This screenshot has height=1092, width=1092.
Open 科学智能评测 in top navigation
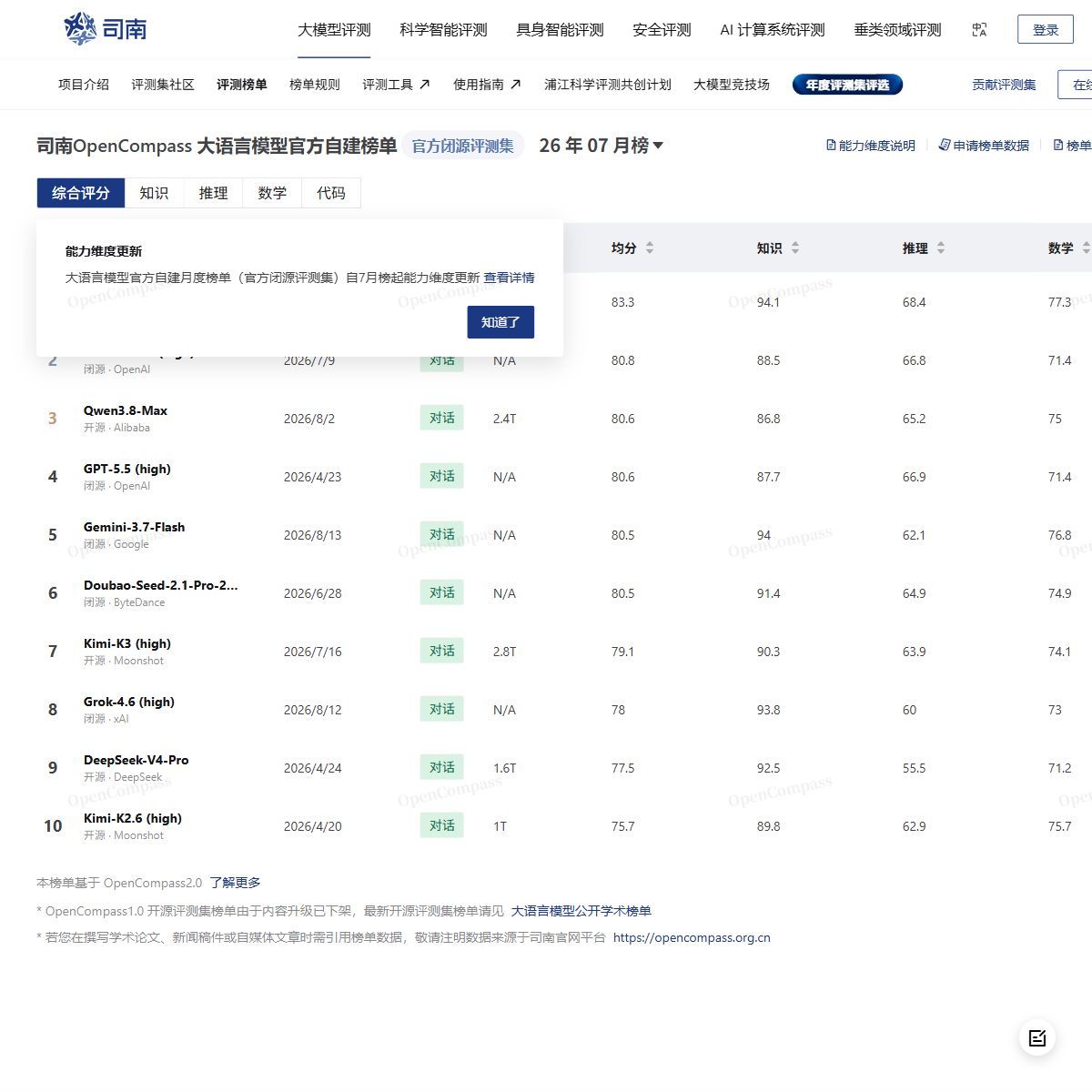pos(443,30)
